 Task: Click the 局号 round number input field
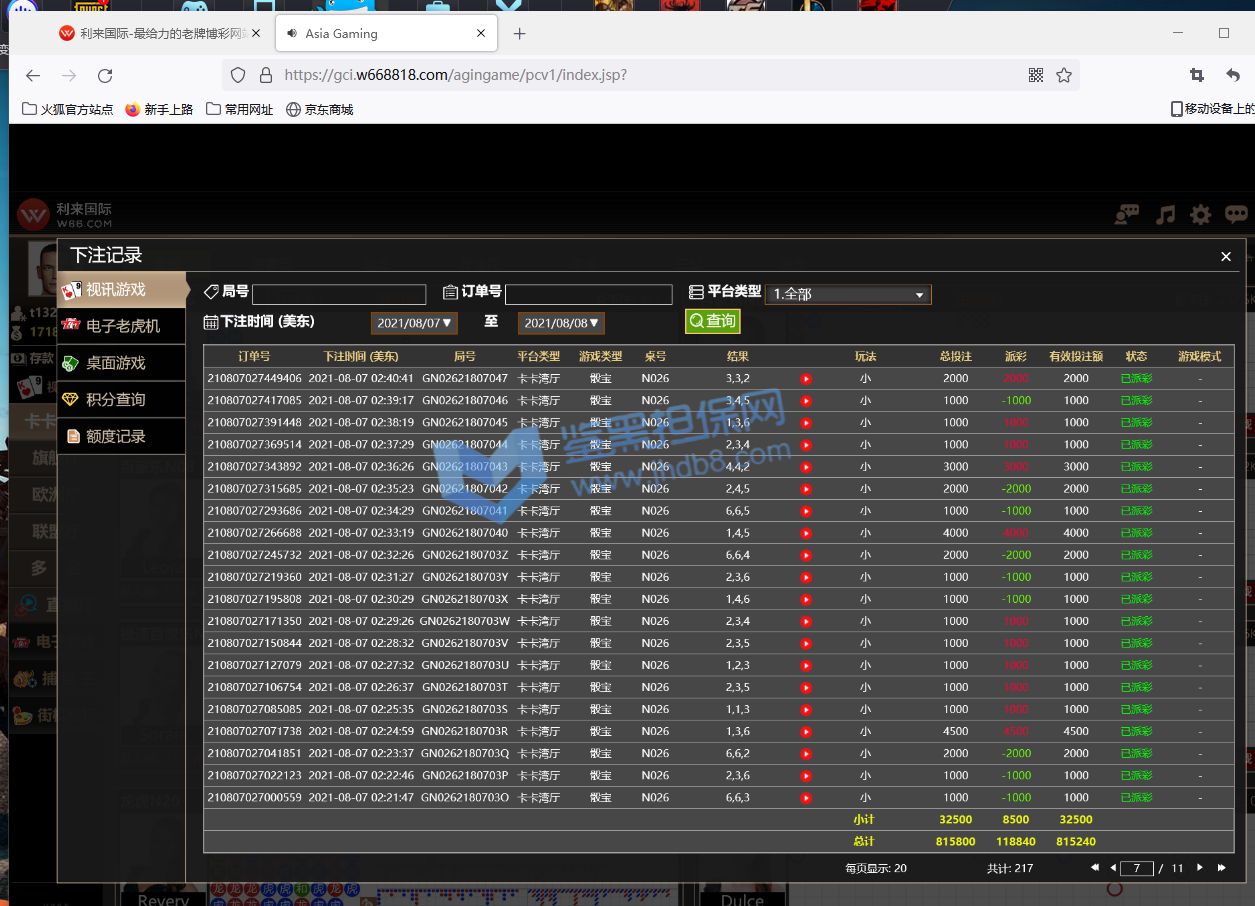[x=339, y=294]
